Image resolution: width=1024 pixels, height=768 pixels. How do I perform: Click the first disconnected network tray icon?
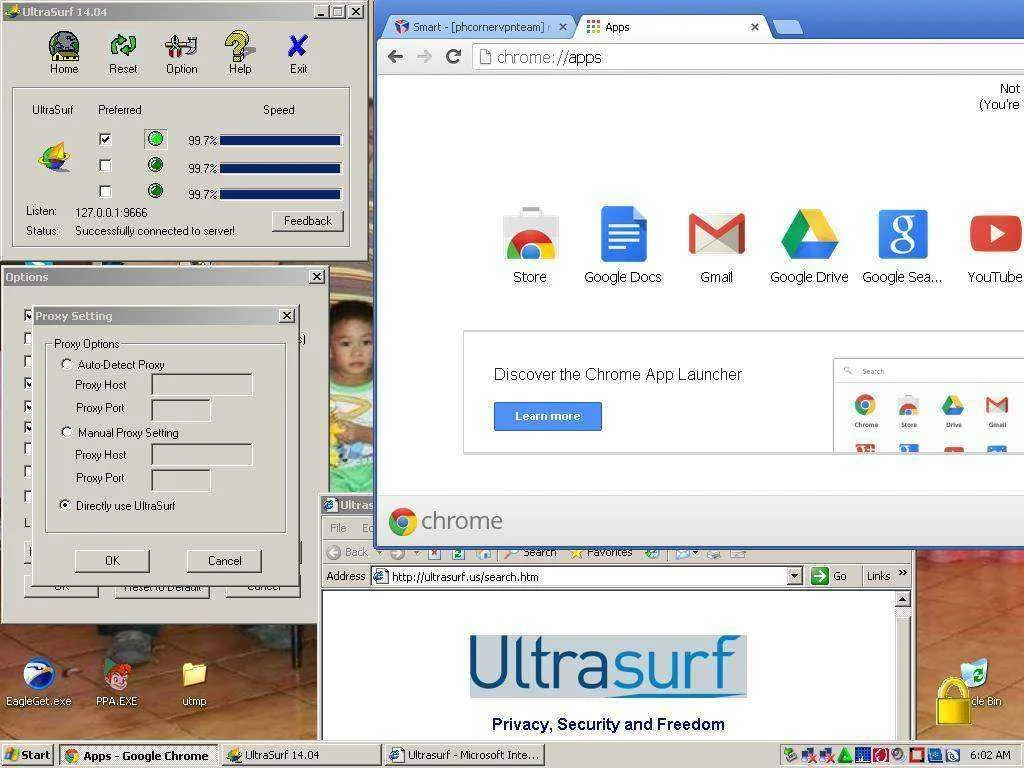(x=809, y=755)
